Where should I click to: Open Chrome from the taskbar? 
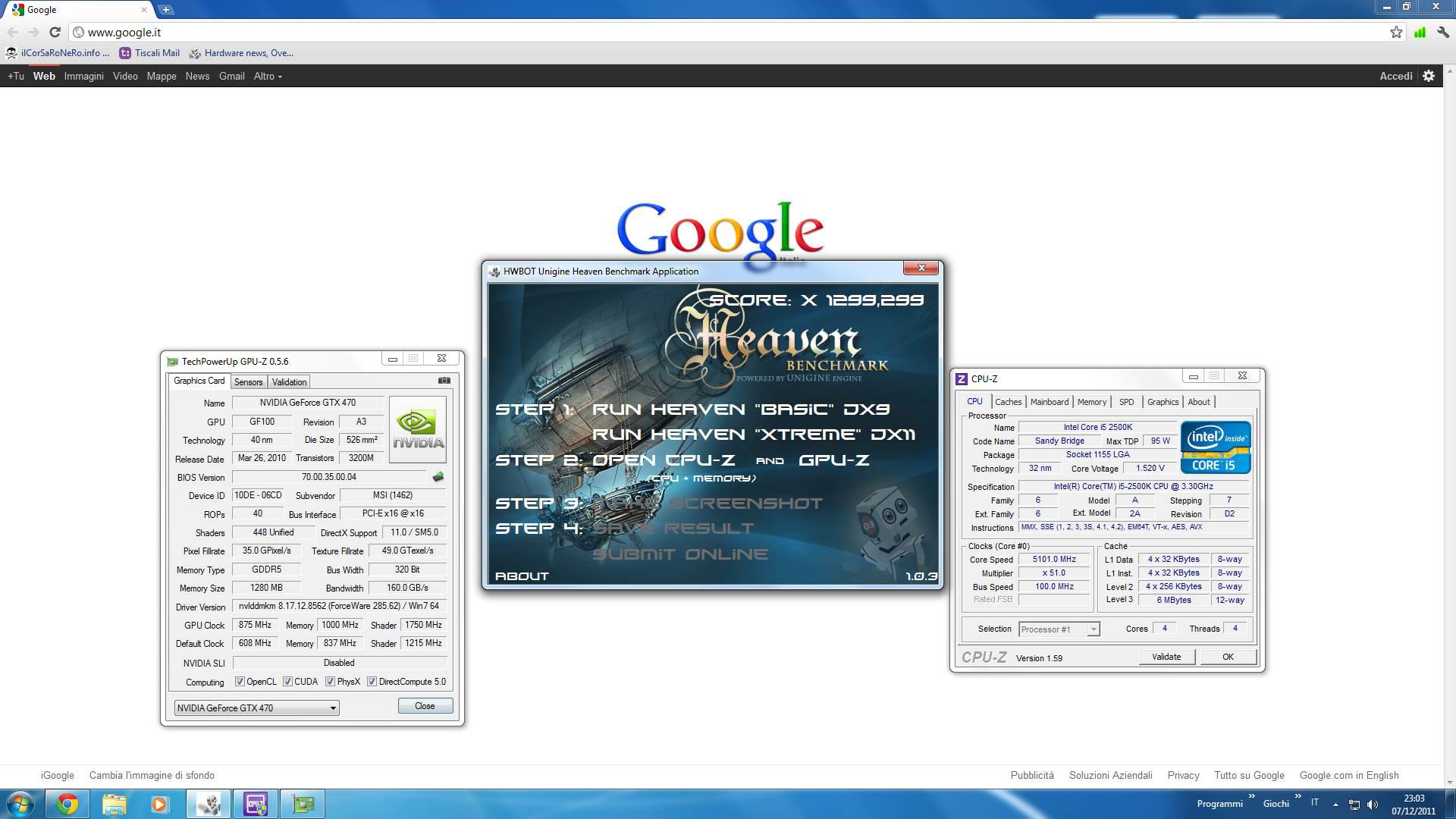click(x=67, y=804)
